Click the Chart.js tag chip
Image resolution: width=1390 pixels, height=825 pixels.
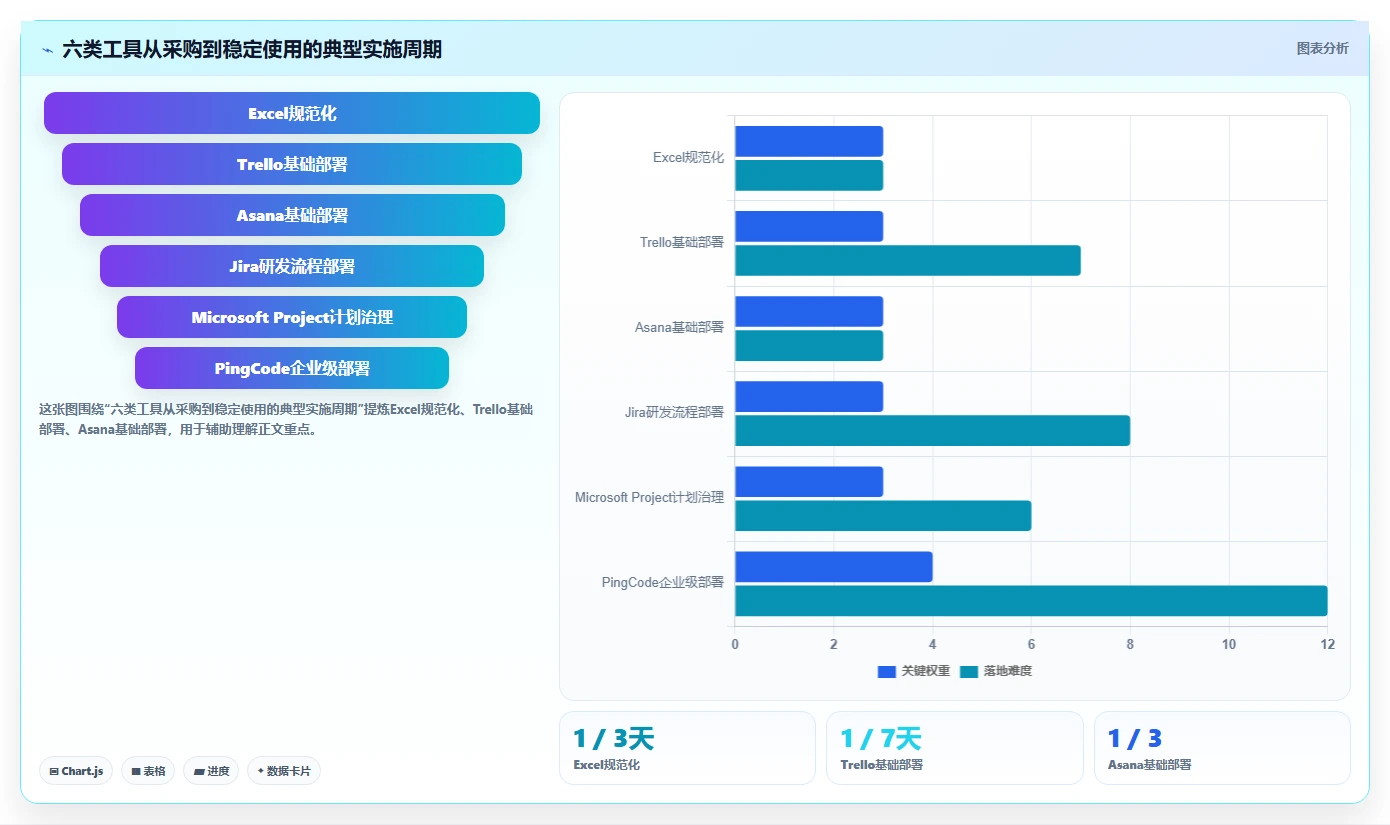coord(76,771)
